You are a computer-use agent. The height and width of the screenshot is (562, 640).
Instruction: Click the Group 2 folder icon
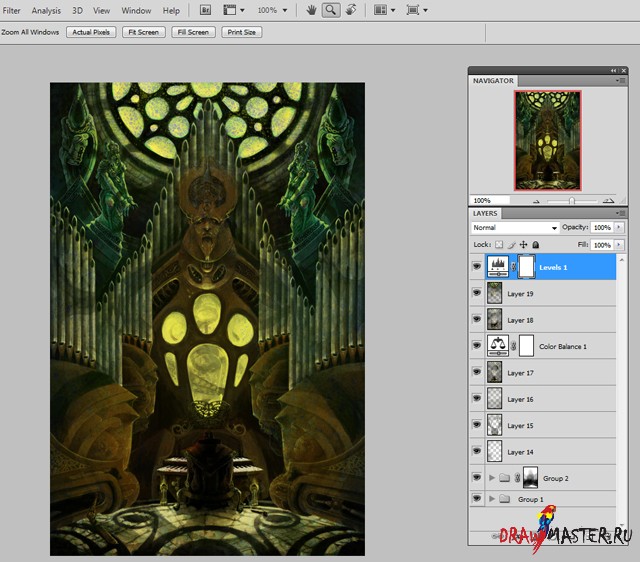pos(505,478)
